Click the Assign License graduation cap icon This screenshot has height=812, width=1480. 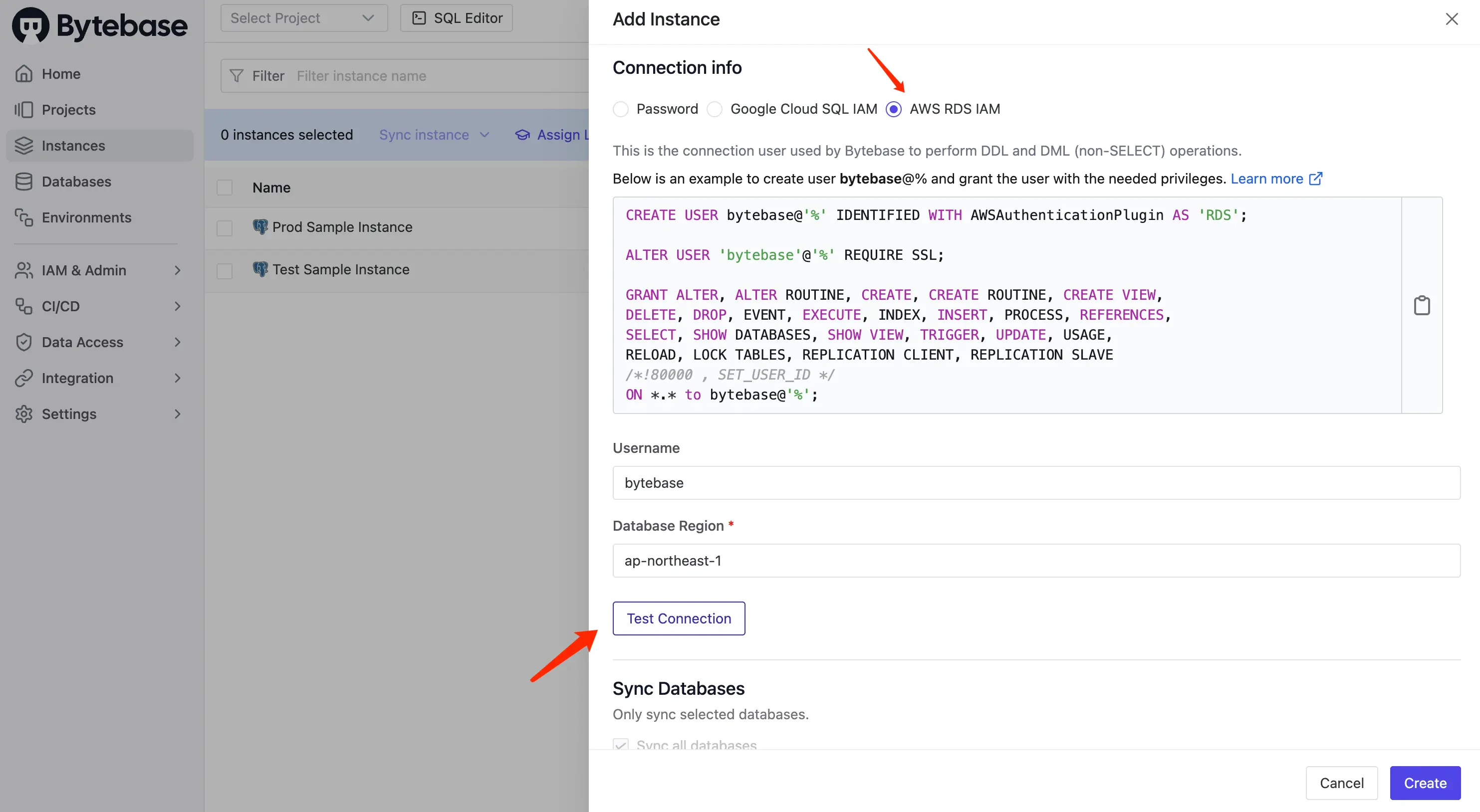pos(522,134)
